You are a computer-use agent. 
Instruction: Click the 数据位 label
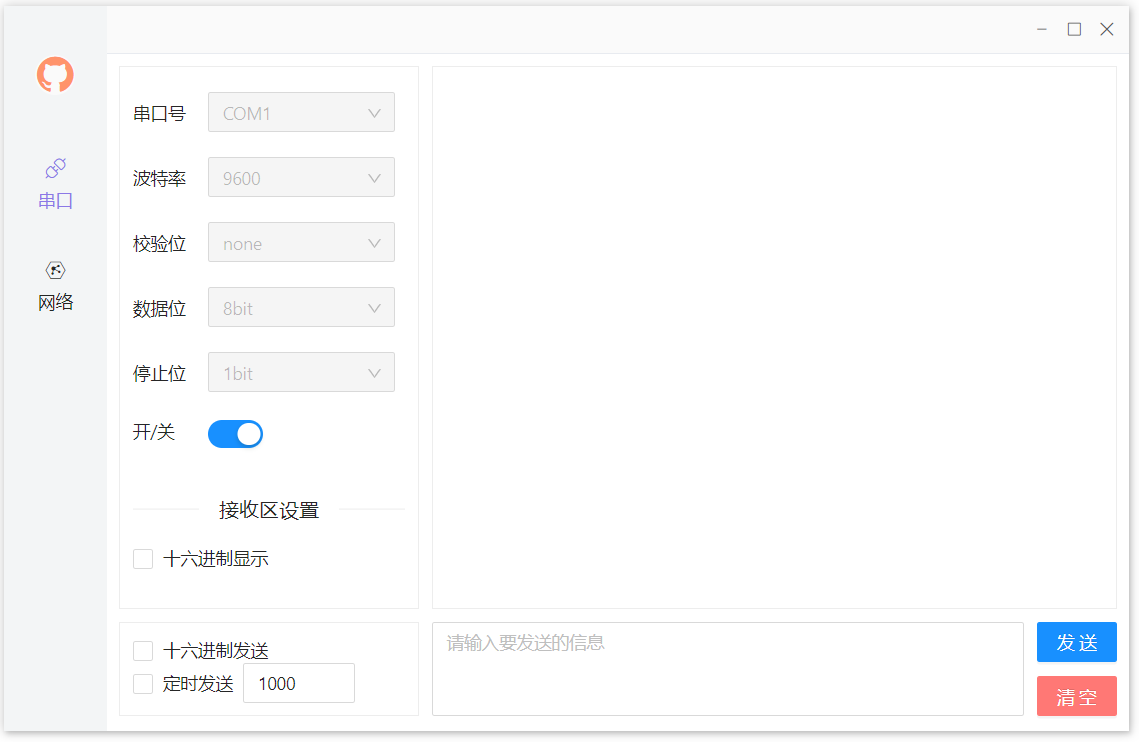[x=159, y=309]
